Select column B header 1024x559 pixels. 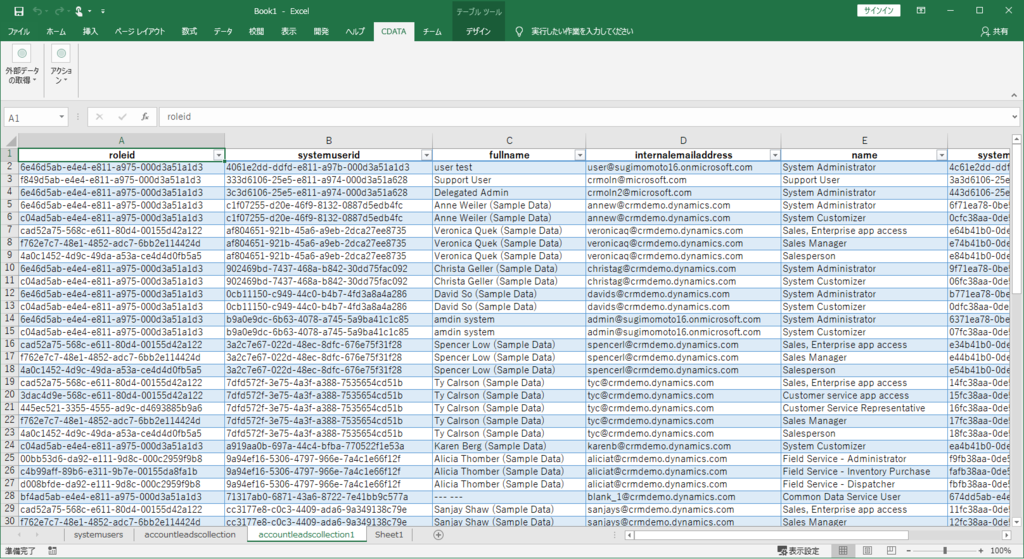[328, 140]
